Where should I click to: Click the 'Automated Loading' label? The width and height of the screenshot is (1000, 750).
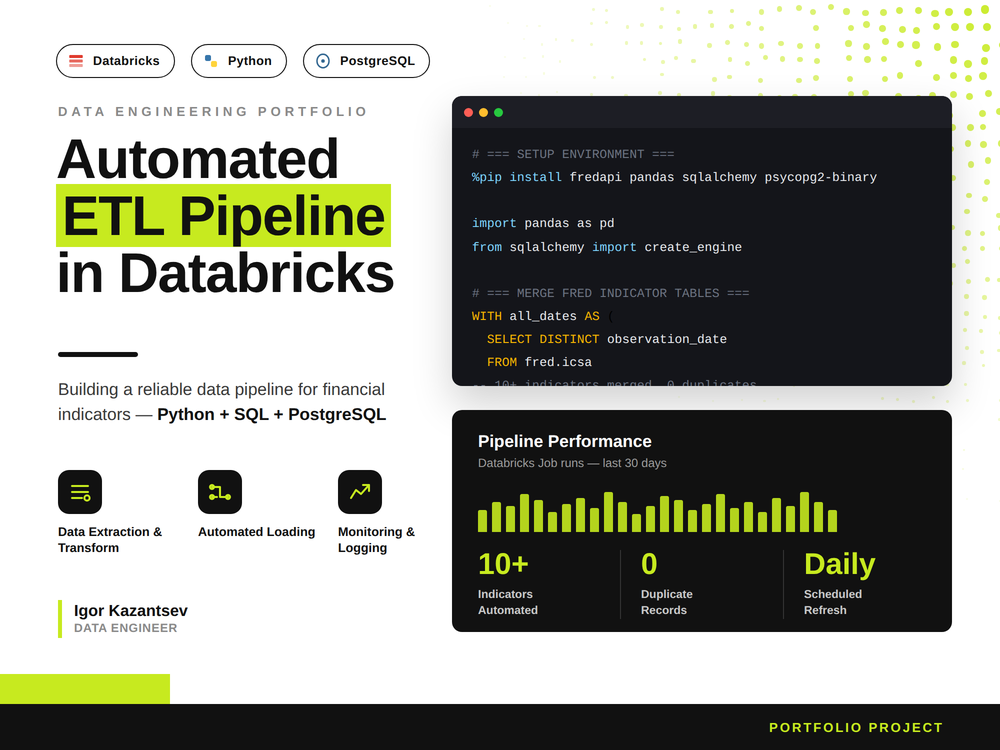pyautogui.click(x=256, y=532)
